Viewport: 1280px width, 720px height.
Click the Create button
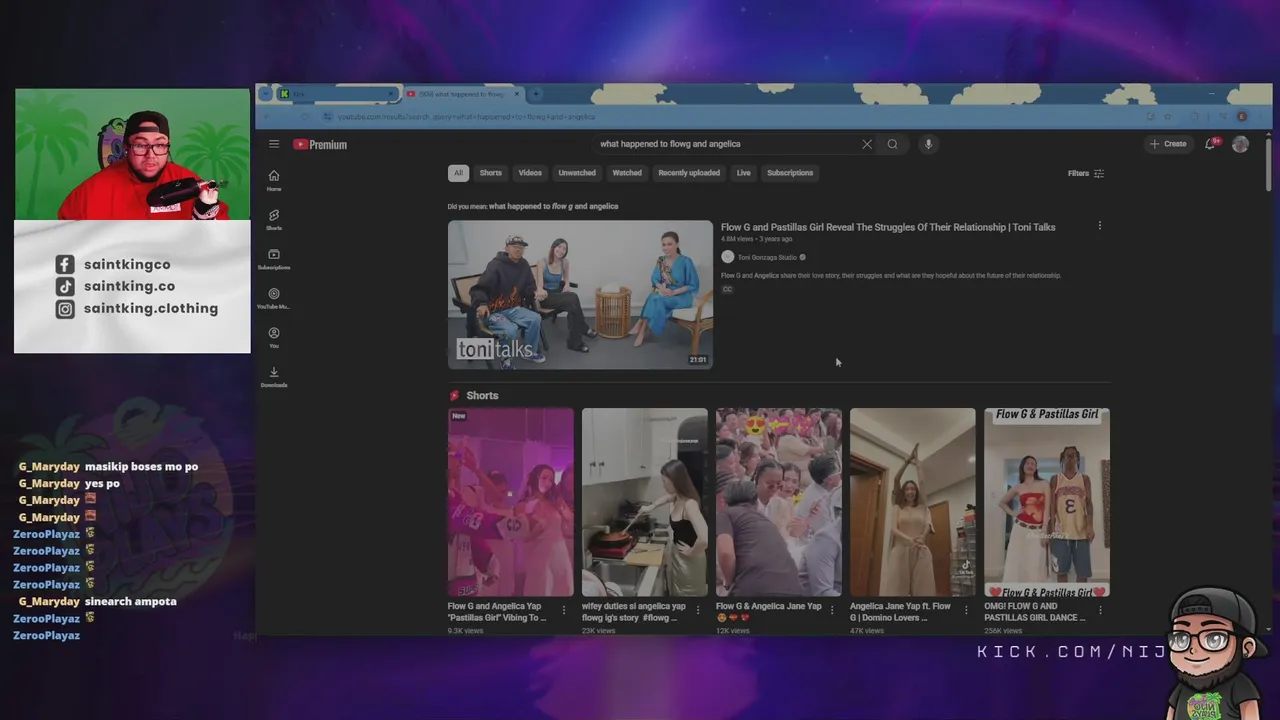tap(1168, 144)
